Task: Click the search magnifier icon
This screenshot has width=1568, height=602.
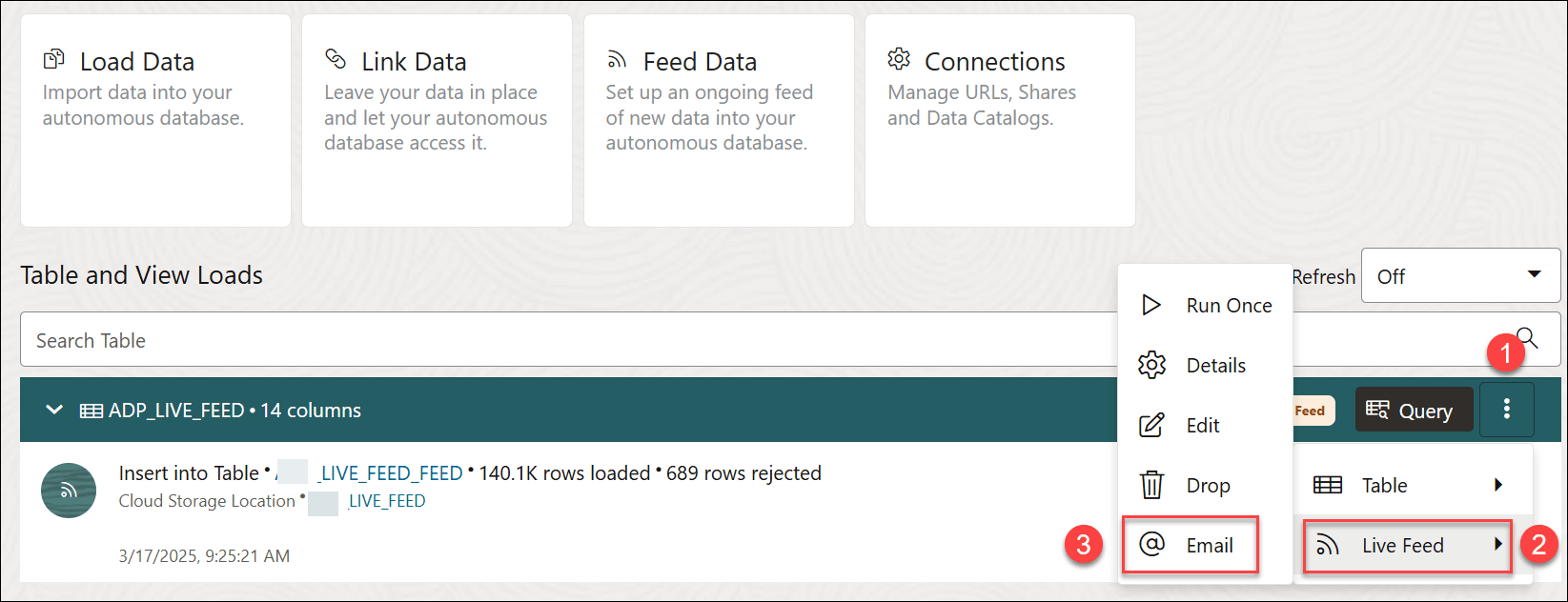Action: [x=1528, y=339]
